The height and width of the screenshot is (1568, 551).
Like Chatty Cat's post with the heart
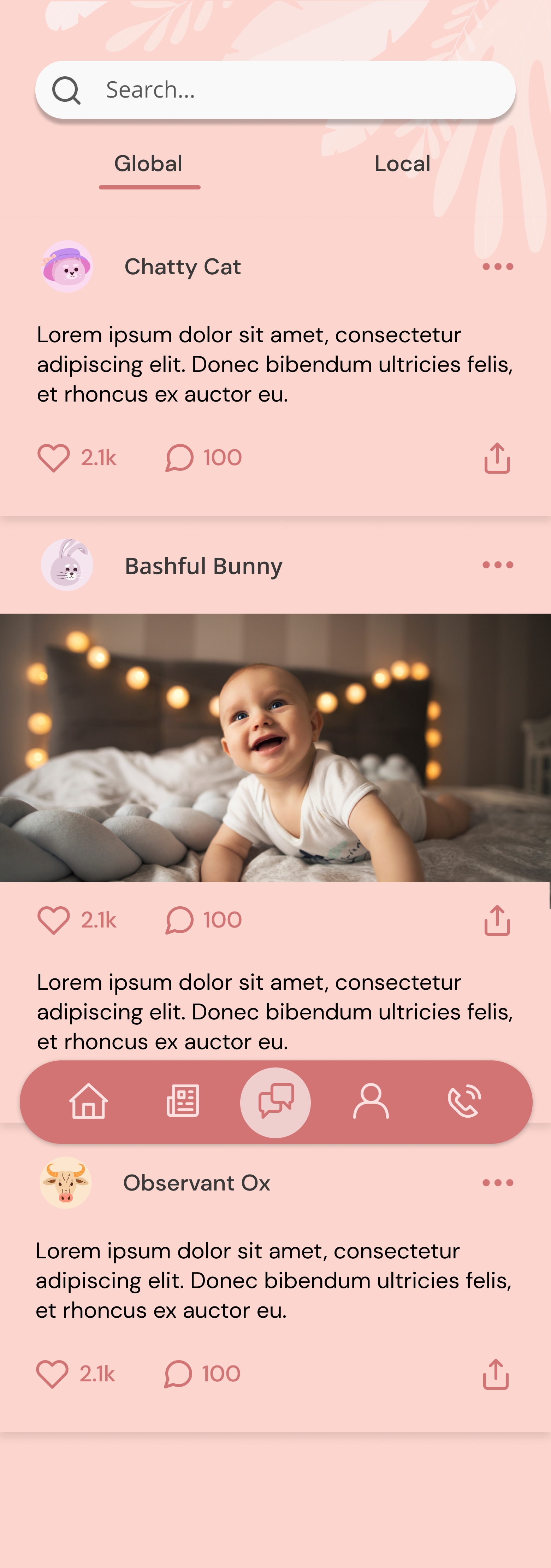(x=54, y=458)
